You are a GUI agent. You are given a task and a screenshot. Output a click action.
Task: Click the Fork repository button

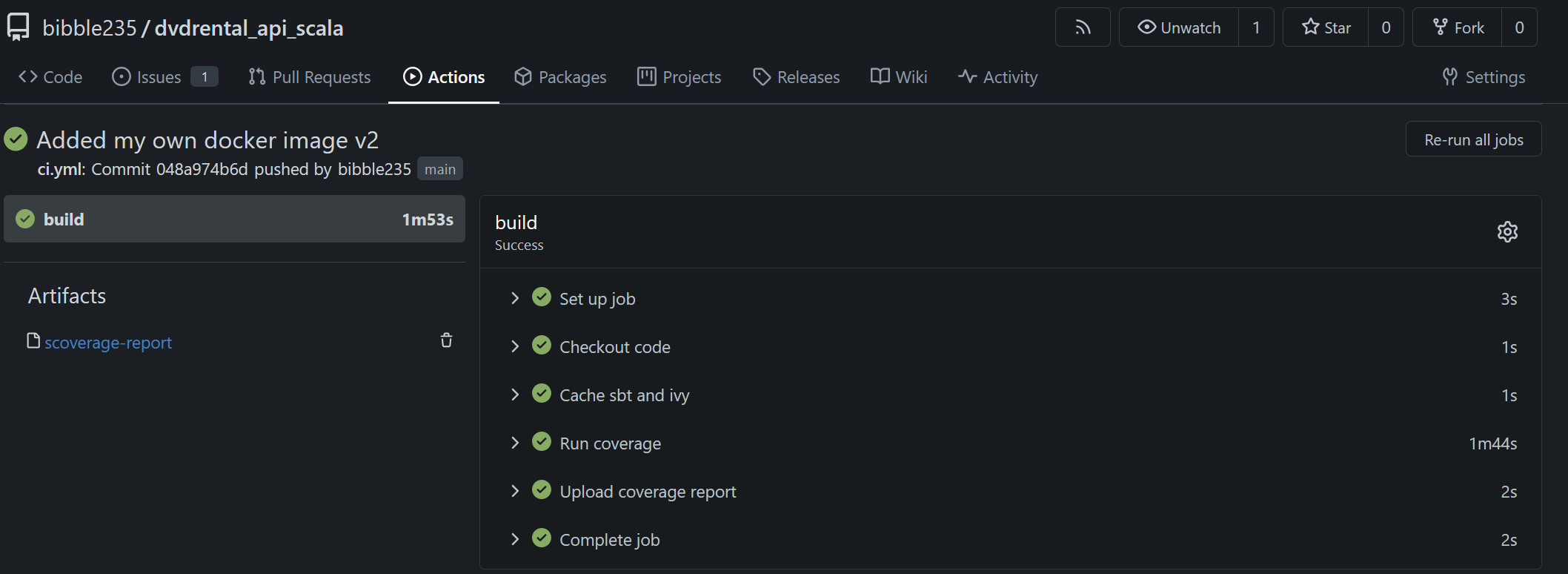click(x=1458, y=27)
